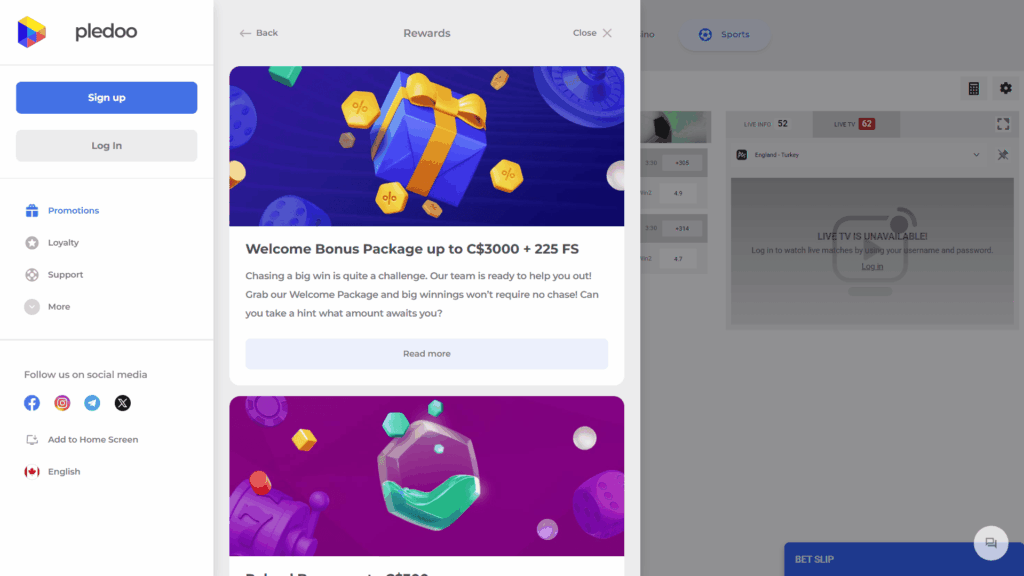The image size is (1024, 576).
Task: Open the calculator icon in the toolbar
Action: (x=973, y=89)
